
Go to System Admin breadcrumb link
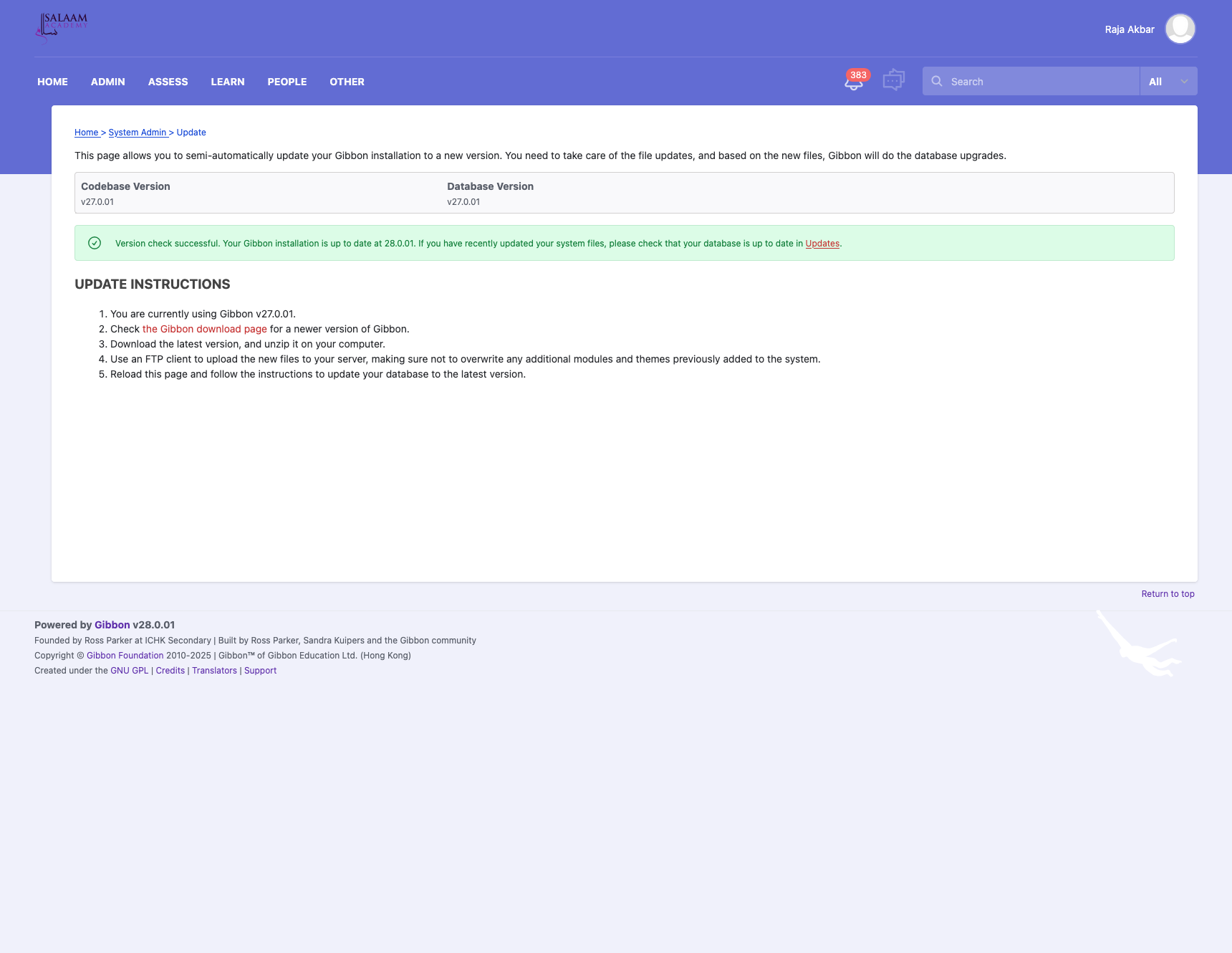[x=138, y=133]
